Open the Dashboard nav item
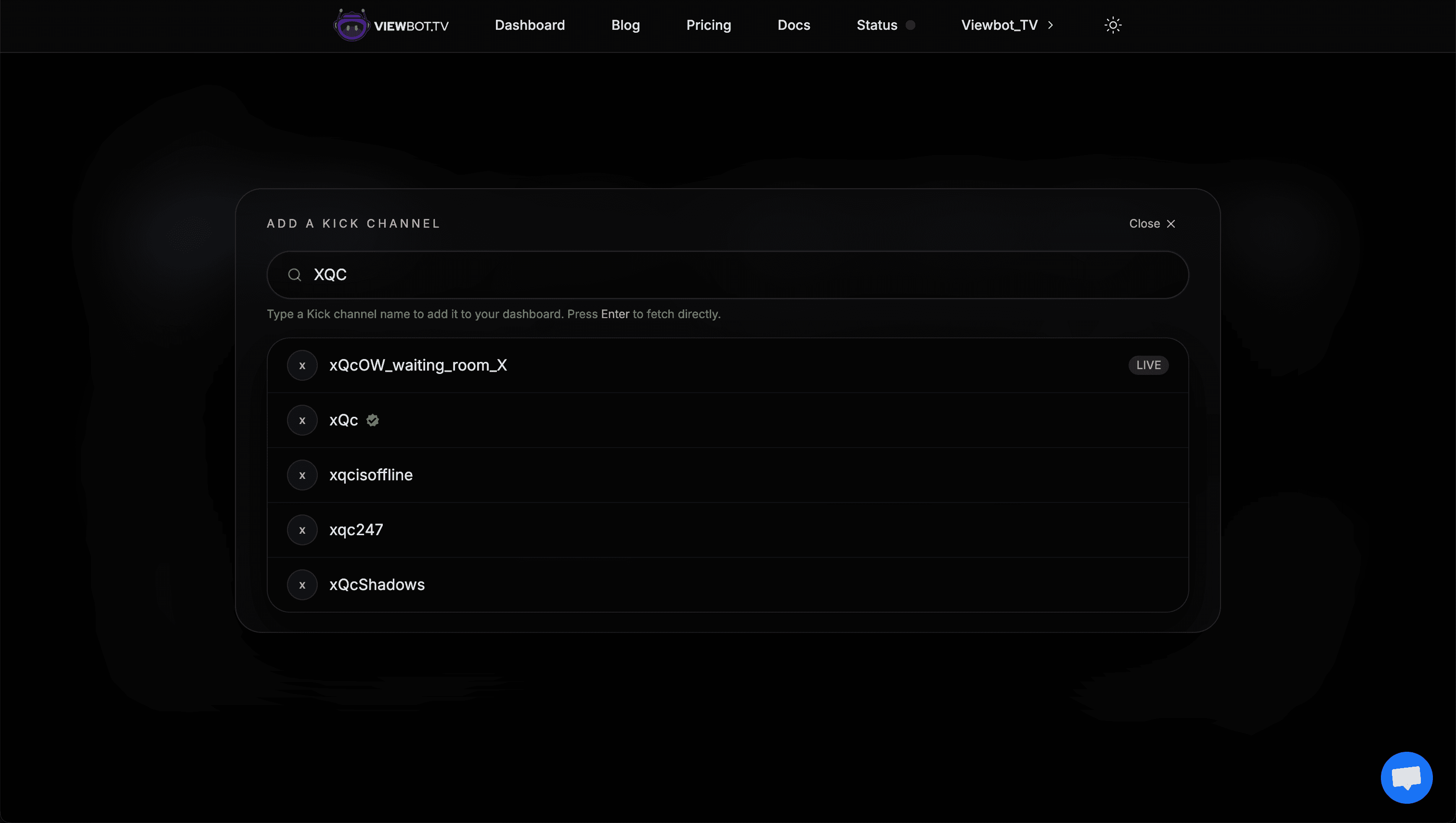This screenshot has width=1456, height=823. 529,26
